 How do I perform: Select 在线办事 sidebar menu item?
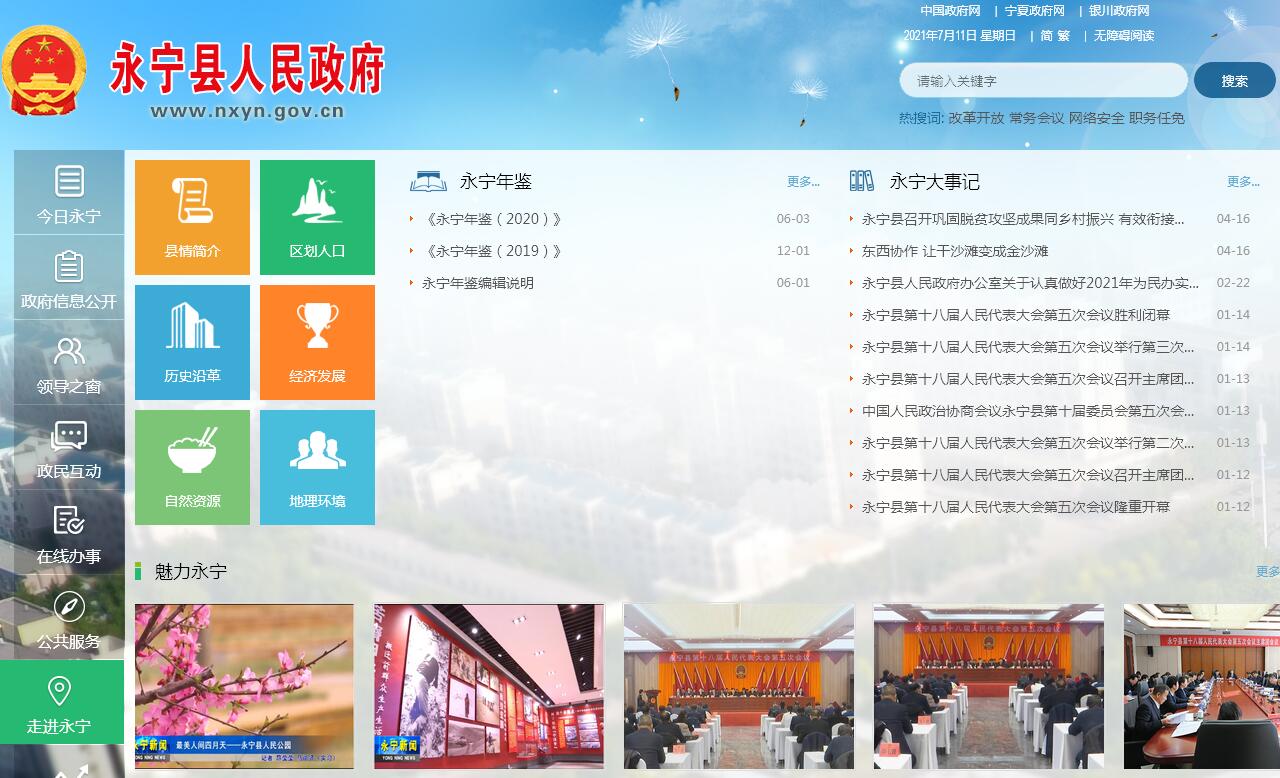(69, 534)
